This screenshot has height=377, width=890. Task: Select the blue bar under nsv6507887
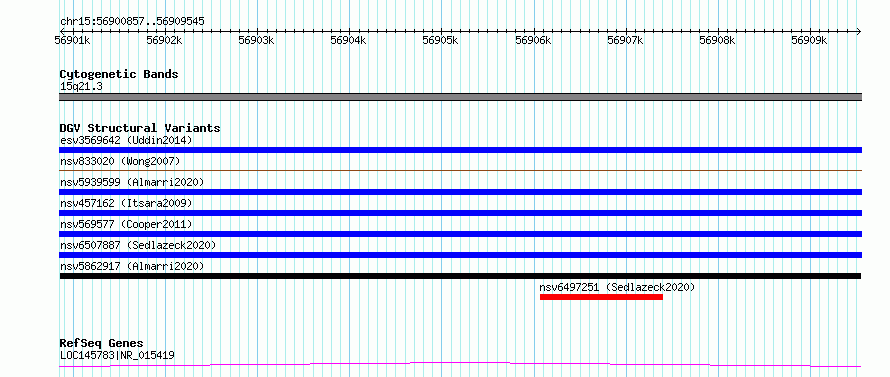tap(460, 255)
